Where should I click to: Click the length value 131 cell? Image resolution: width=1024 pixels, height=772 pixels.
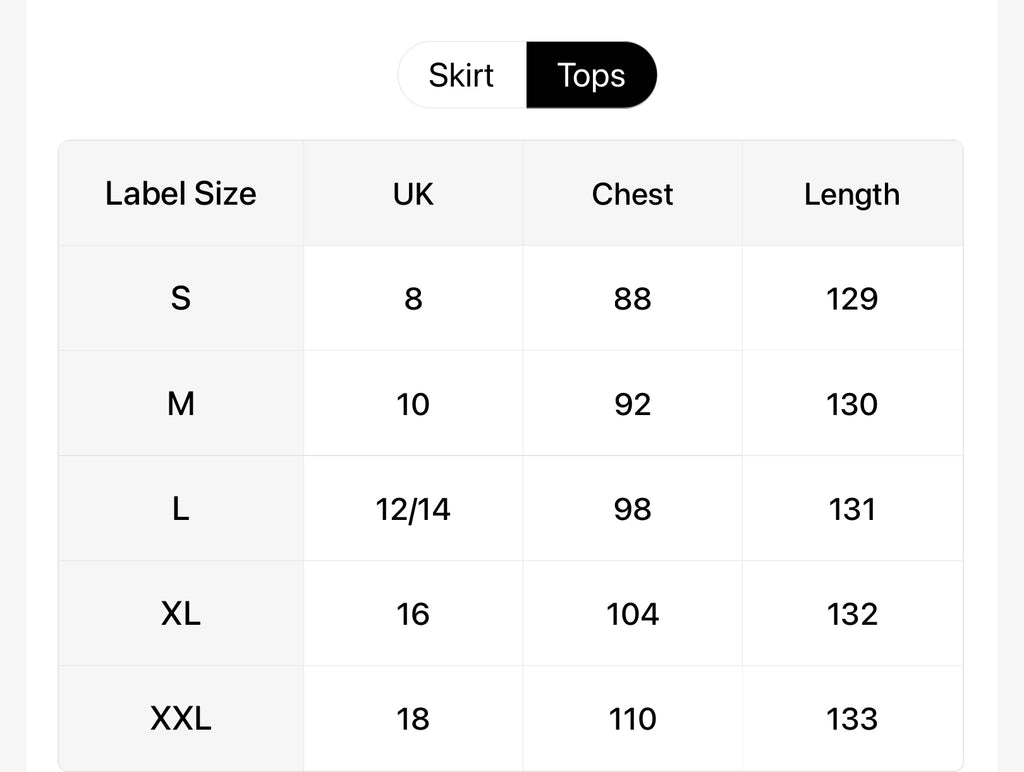852,509
